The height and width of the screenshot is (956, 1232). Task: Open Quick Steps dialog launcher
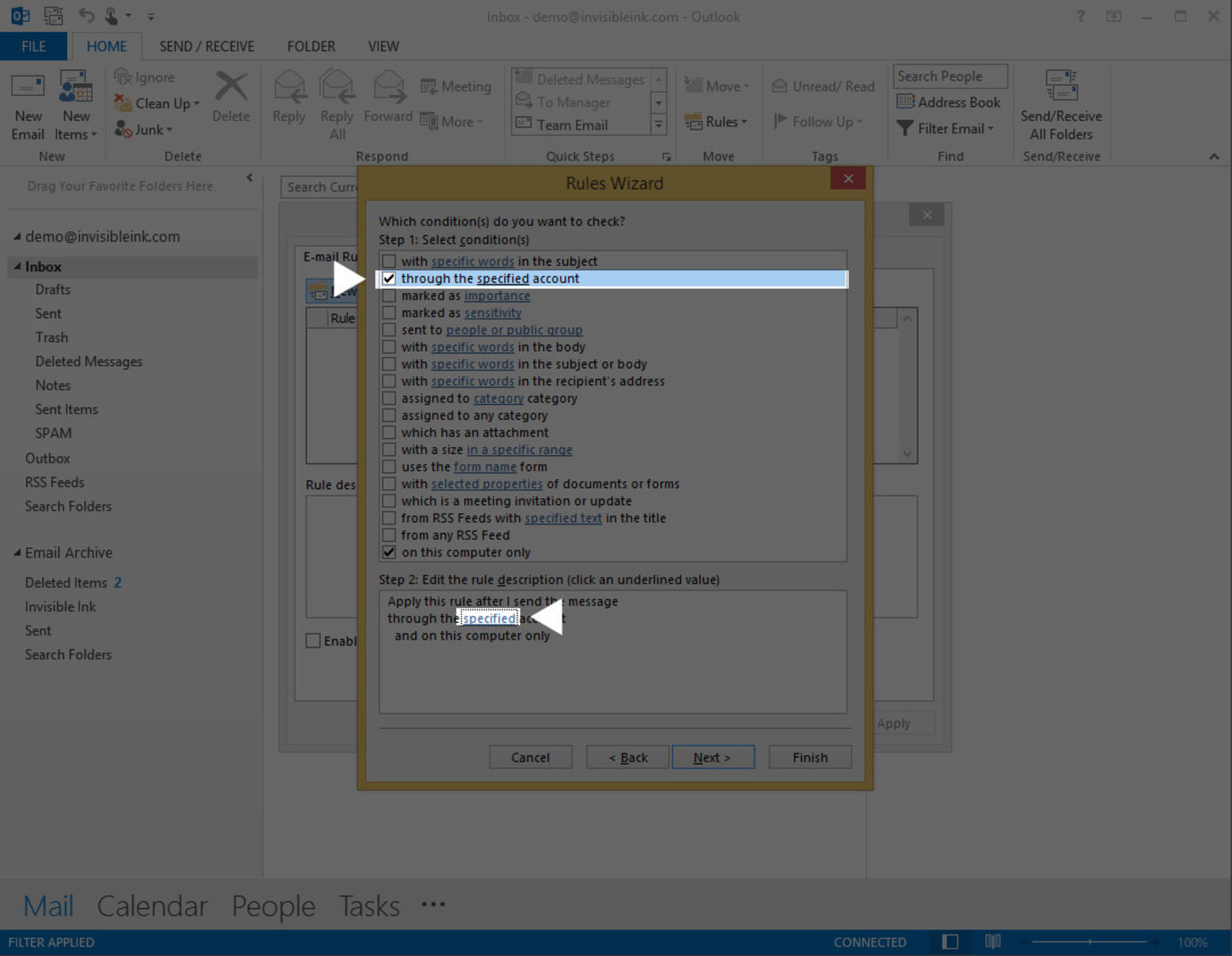click(667, 157)
